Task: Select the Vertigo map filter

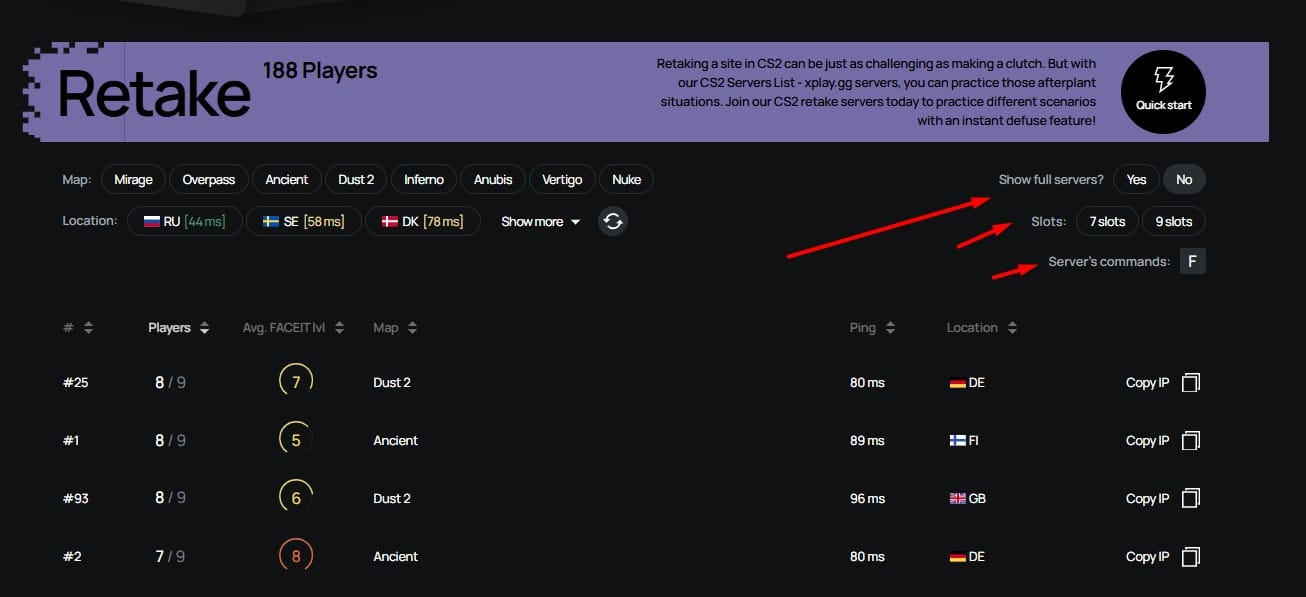Action: tap(561, 180)
